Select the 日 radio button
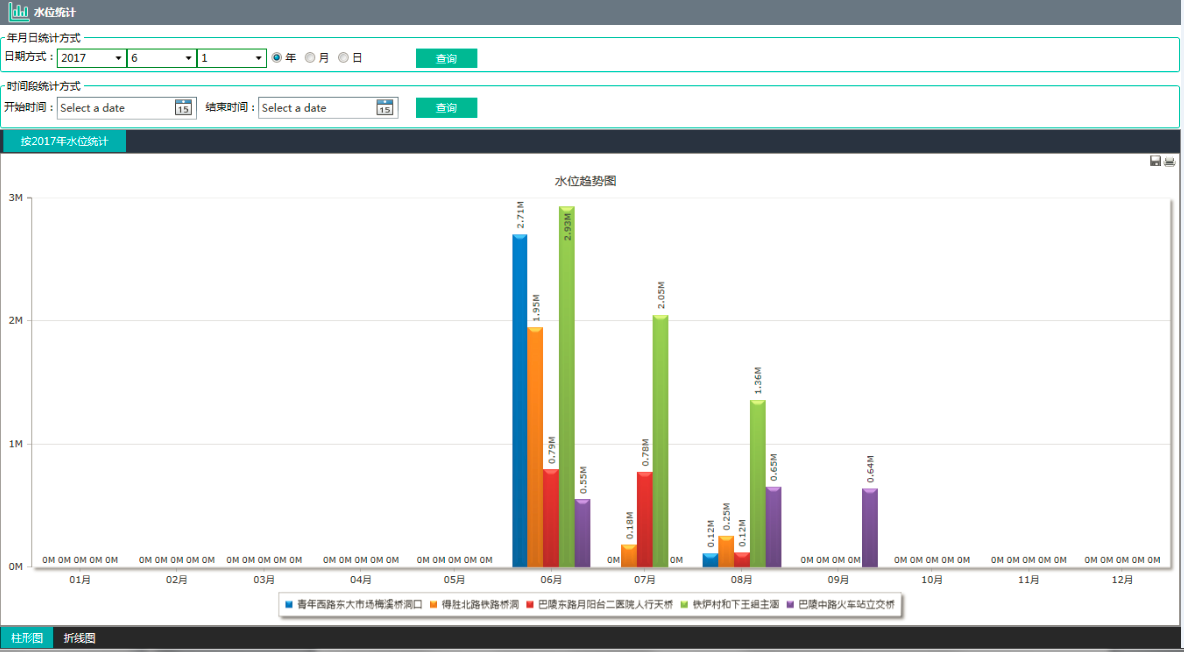 tap(343, 58)
